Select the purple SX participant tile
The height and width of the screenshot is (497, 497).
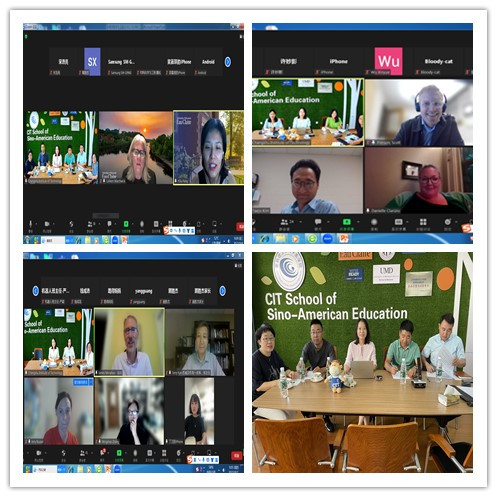92,62
